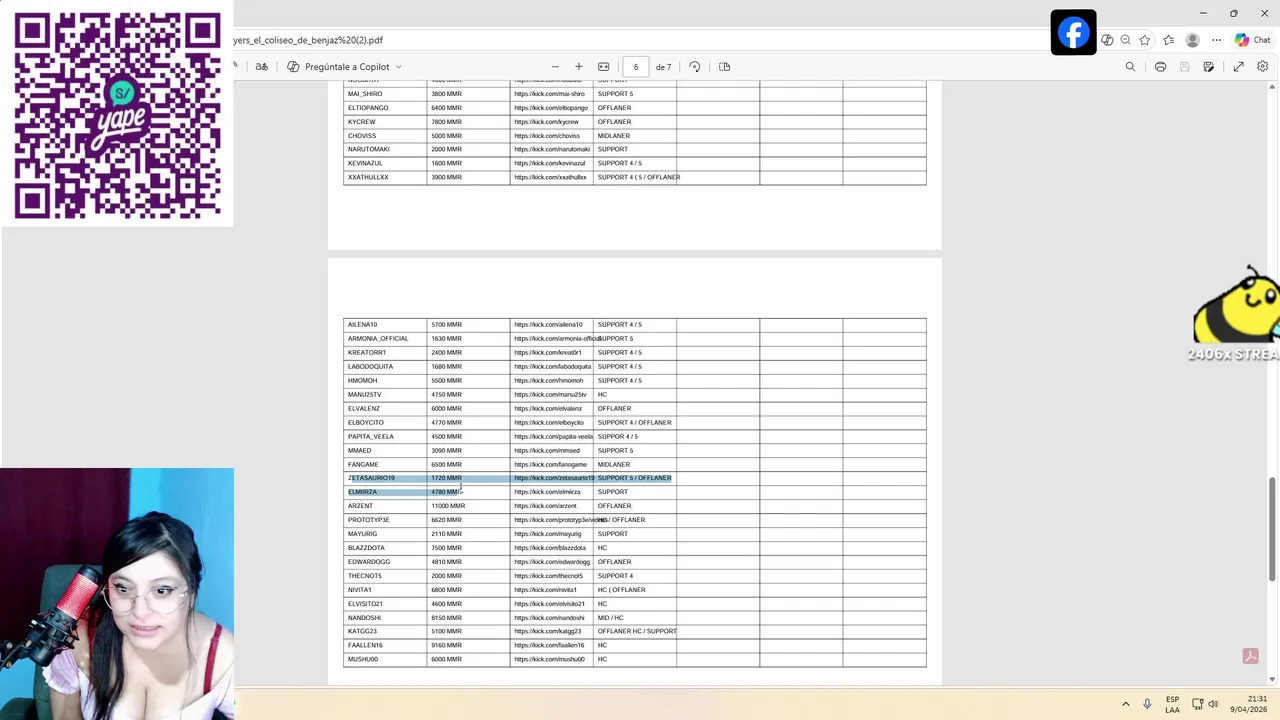Screen dimensions: 1280x720
Task: Toggle fit to width view icon
Action: tap(604, 67)
